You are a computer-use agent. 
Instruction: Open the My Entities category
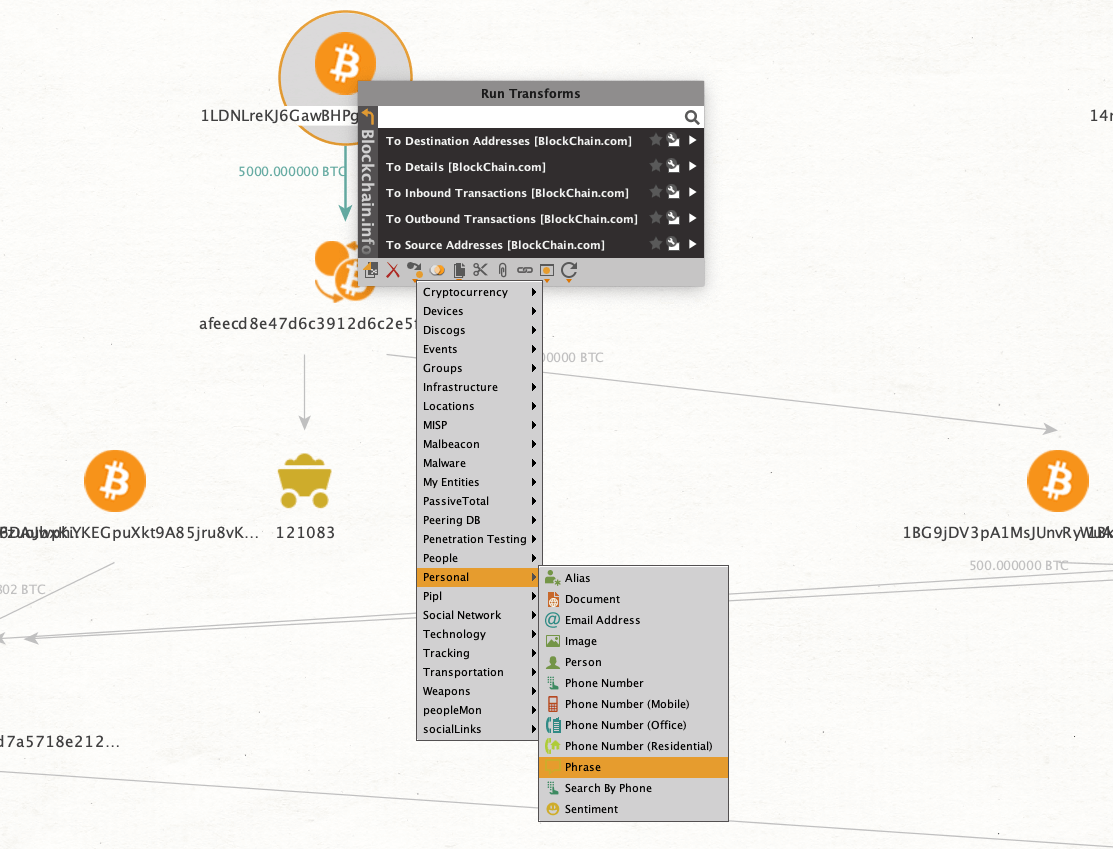(x=479, y=482)
